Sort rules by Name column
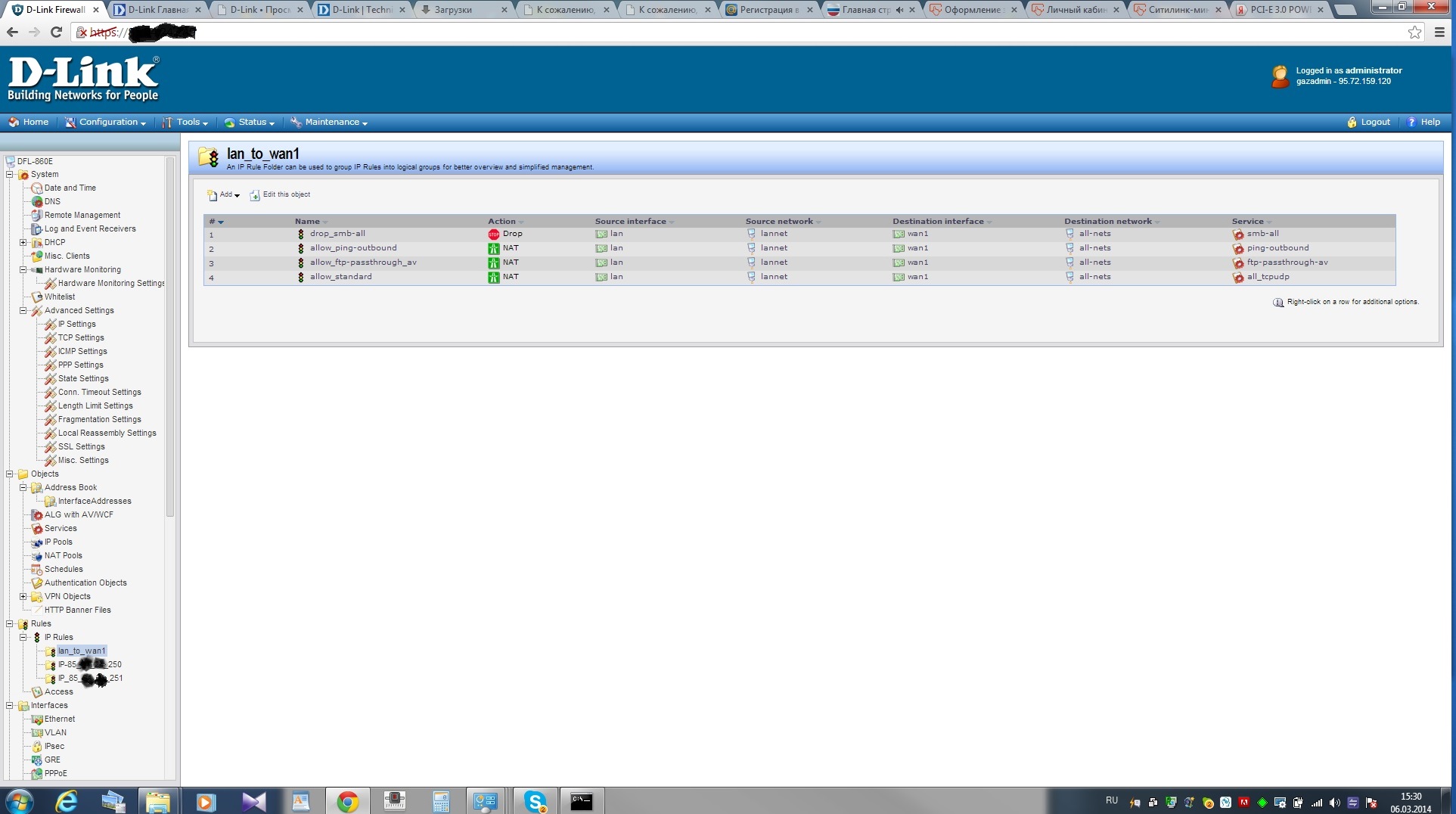This screenshot has width=1456, height=814. (x=311, y=222)
